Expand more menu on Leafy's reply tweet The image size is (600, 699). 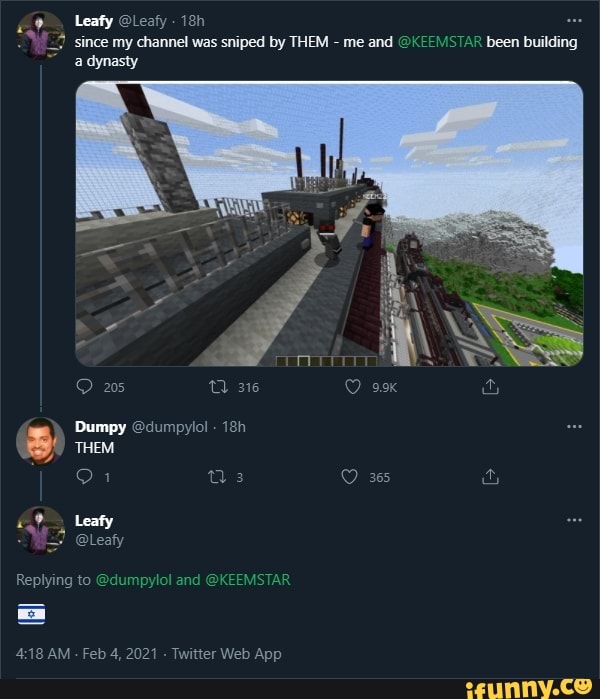pyautogui.click(x=573, y=520)
